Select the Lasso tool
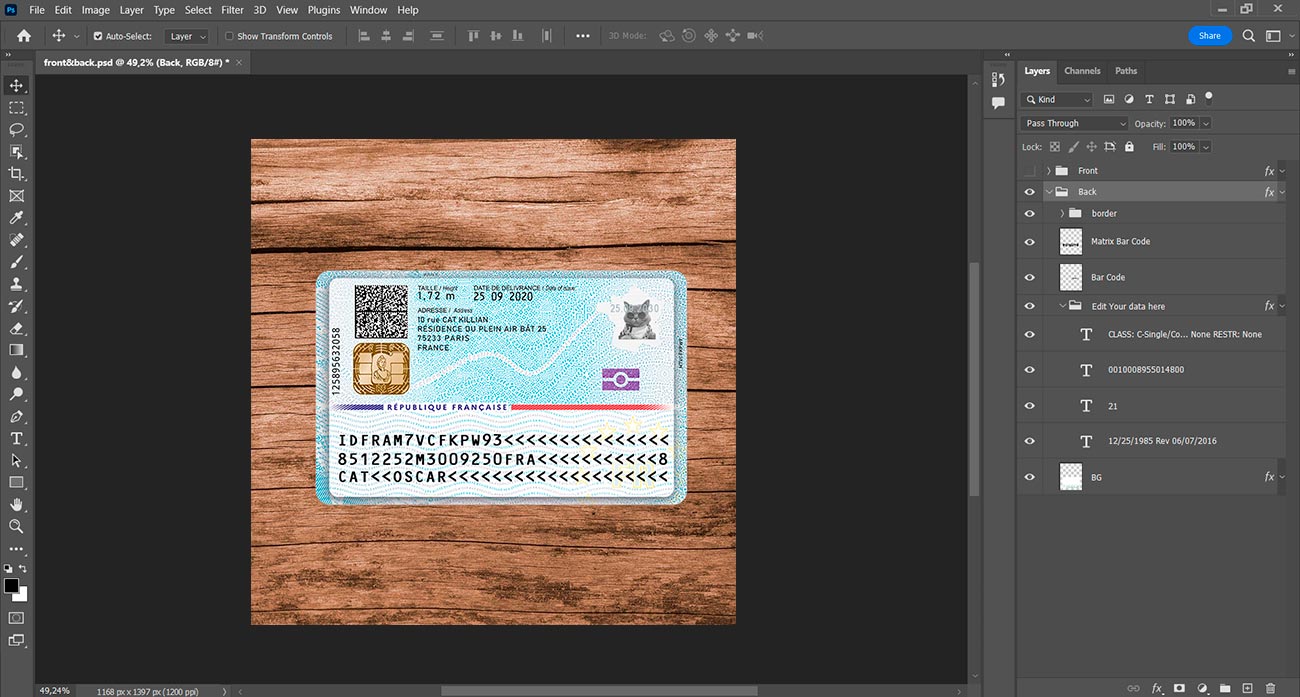The image size is (1300, 697). (x=16, y=130)
